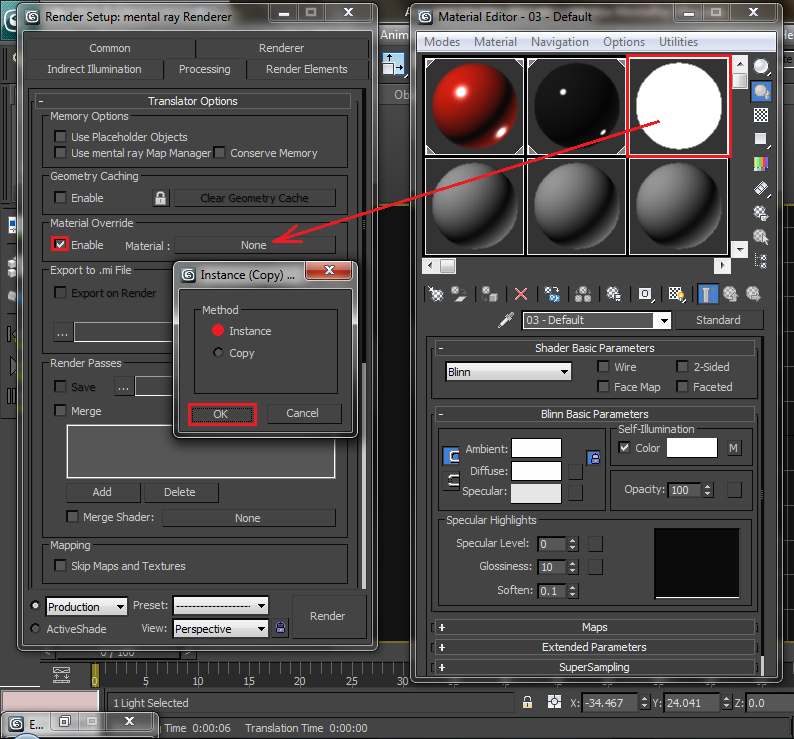This screenshot has height=739, width=794.
Task: Click Cancel in Instance (Copy) dialog
Action: point(303,413)
